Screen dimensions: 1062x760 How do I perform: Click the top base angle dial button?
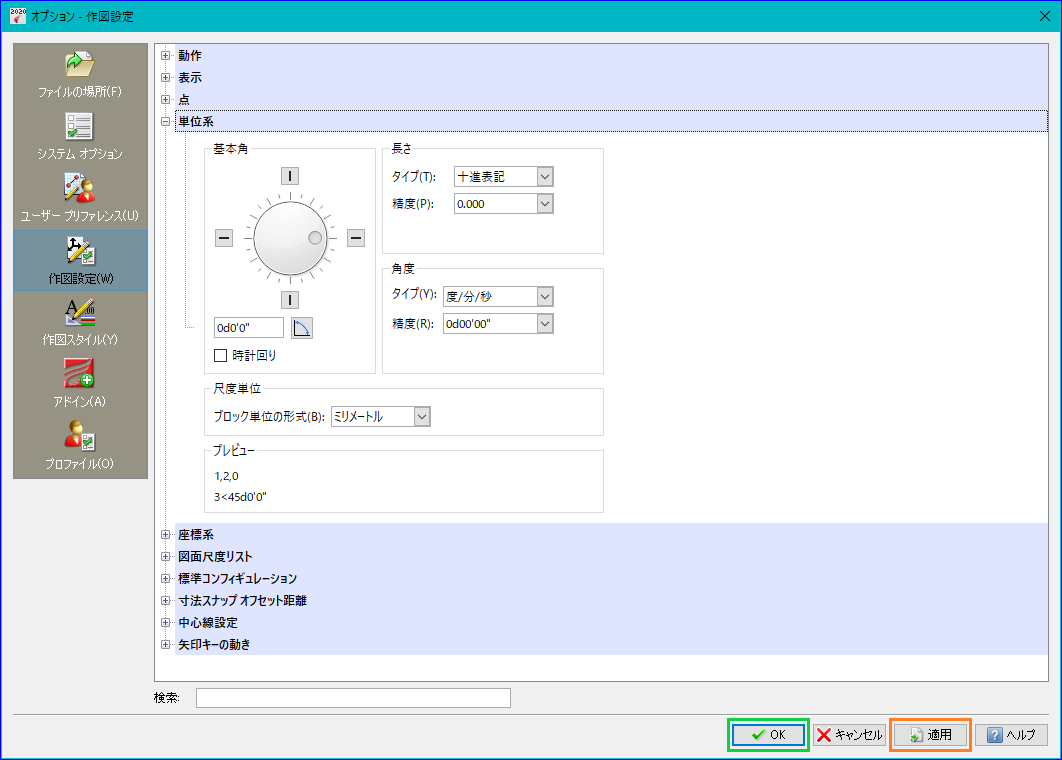pyautogui.click(x=290, y=176)
